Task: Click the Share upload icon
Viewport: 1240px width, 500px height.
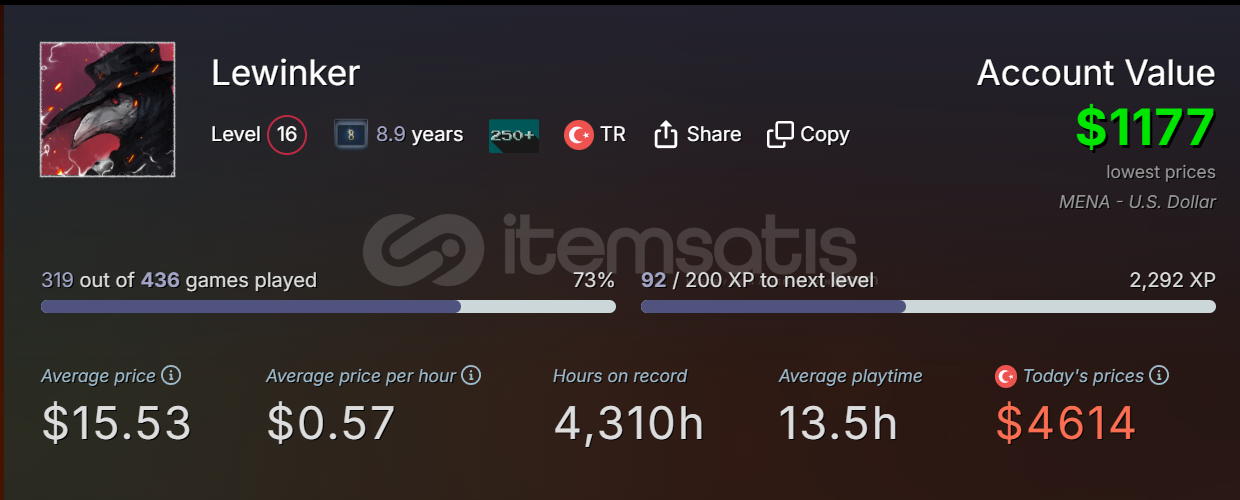Action: click(666, 134)
